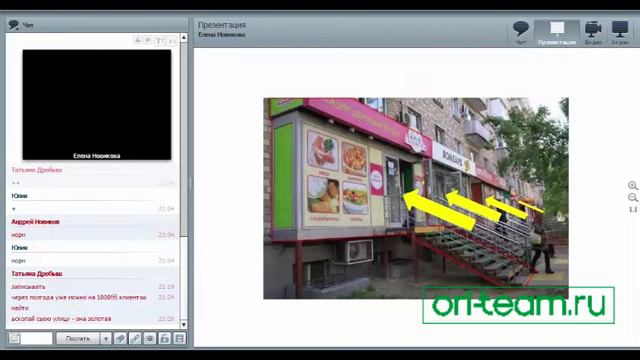Click the chat bubble icon in Чат panel header

[x=13, y=25]
